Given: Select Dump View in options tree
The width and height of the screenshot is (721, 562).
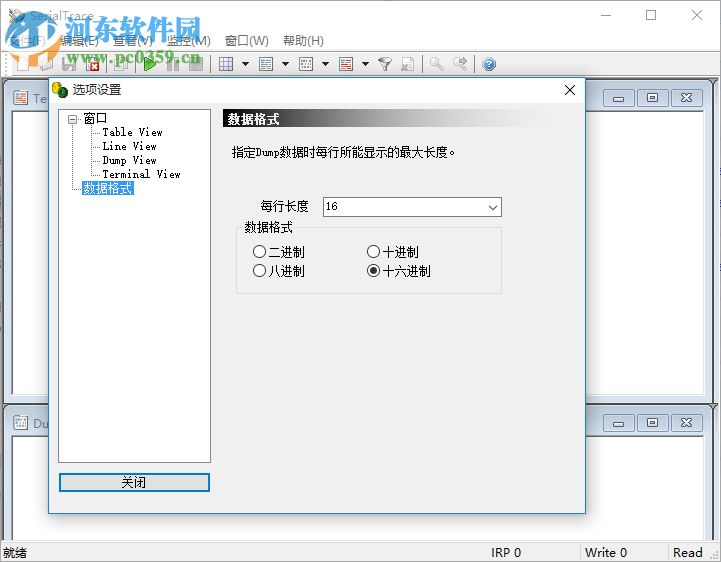Looking at the screenshot, I should tap(129, 160).
